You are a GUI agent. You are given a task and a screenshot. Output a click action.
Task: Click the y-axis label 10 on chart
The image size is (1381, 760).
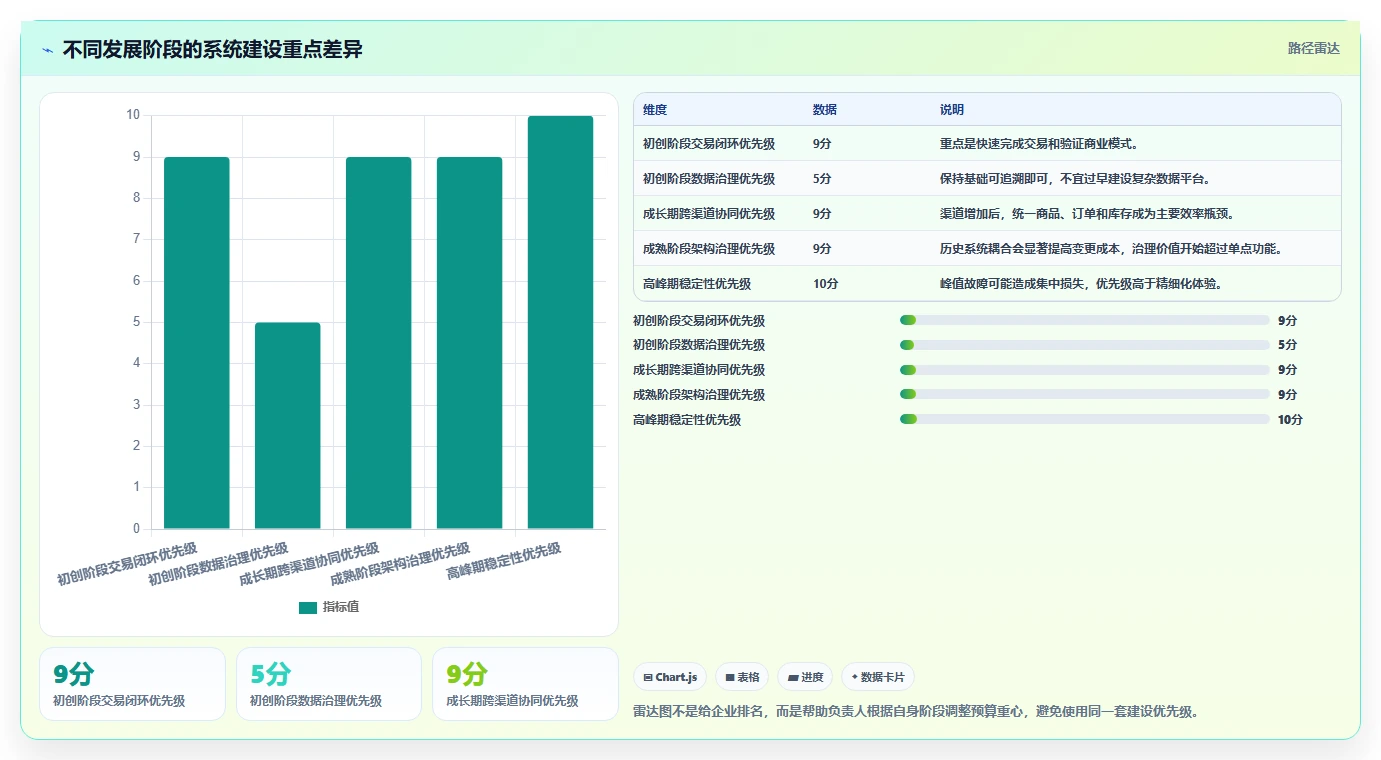click(133, 115)
